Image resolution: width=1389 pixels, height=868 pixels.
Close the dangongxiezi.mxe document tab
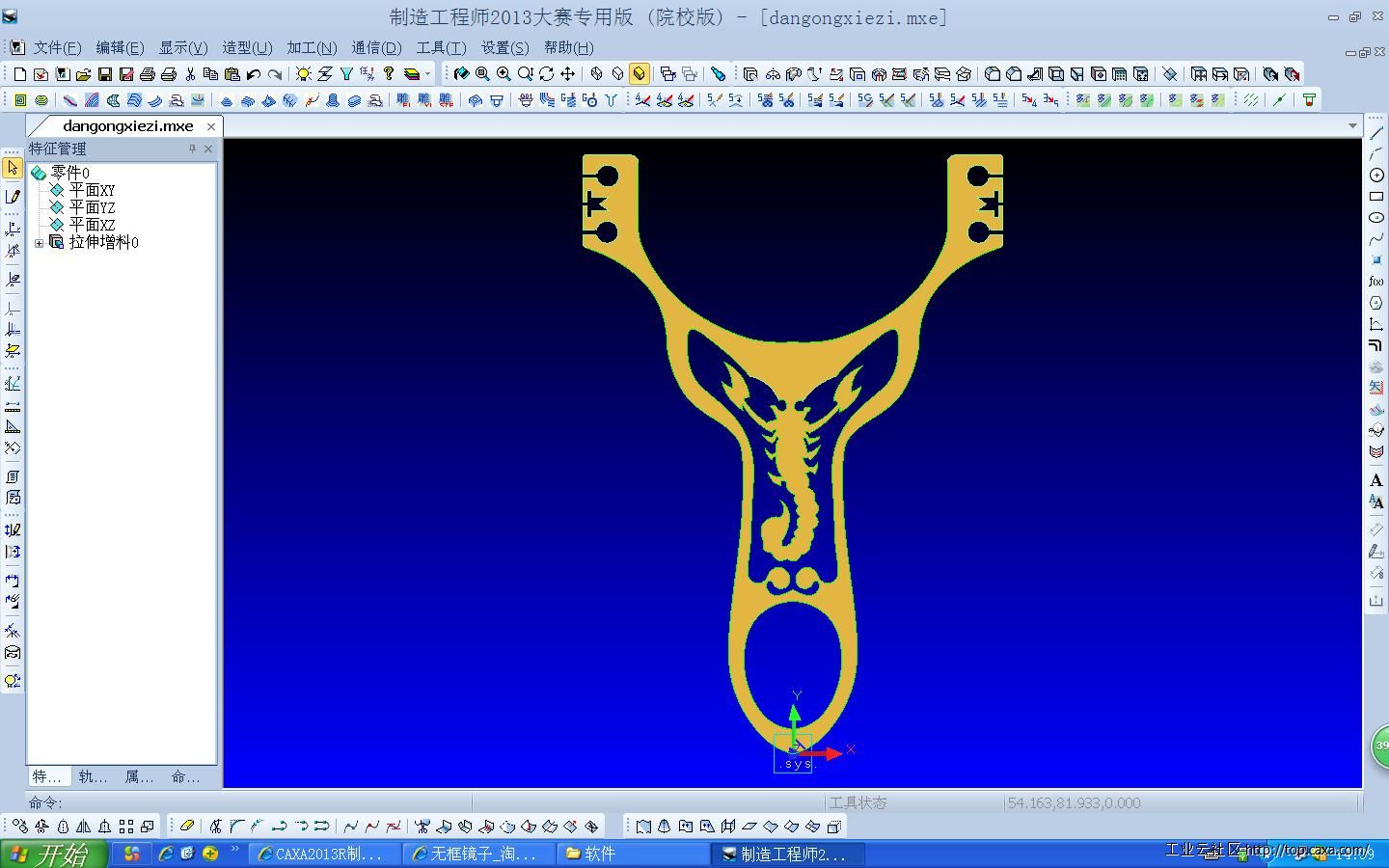(x=211, y=126)
